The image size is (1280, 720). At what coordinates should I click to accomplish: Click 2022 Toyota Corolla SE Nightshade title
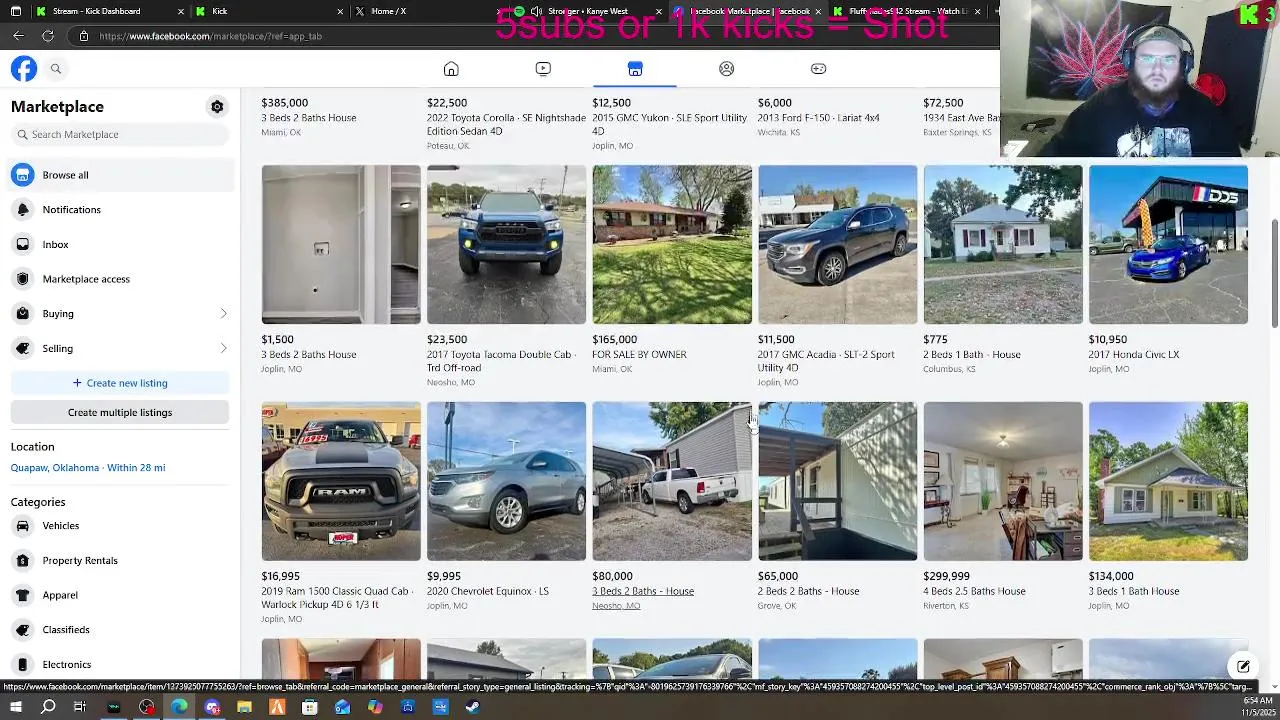point(506,124)
